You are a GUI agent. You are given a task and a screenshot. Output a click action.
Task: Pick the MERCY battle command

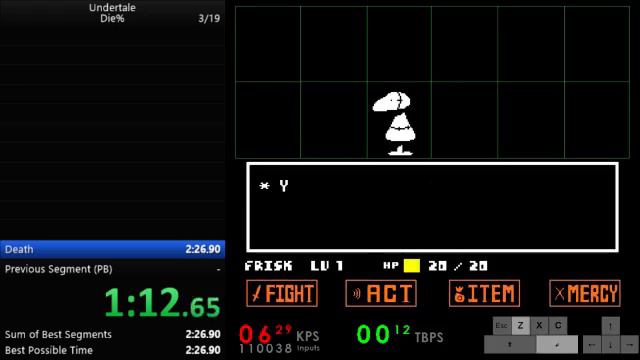tap(584, 293)
